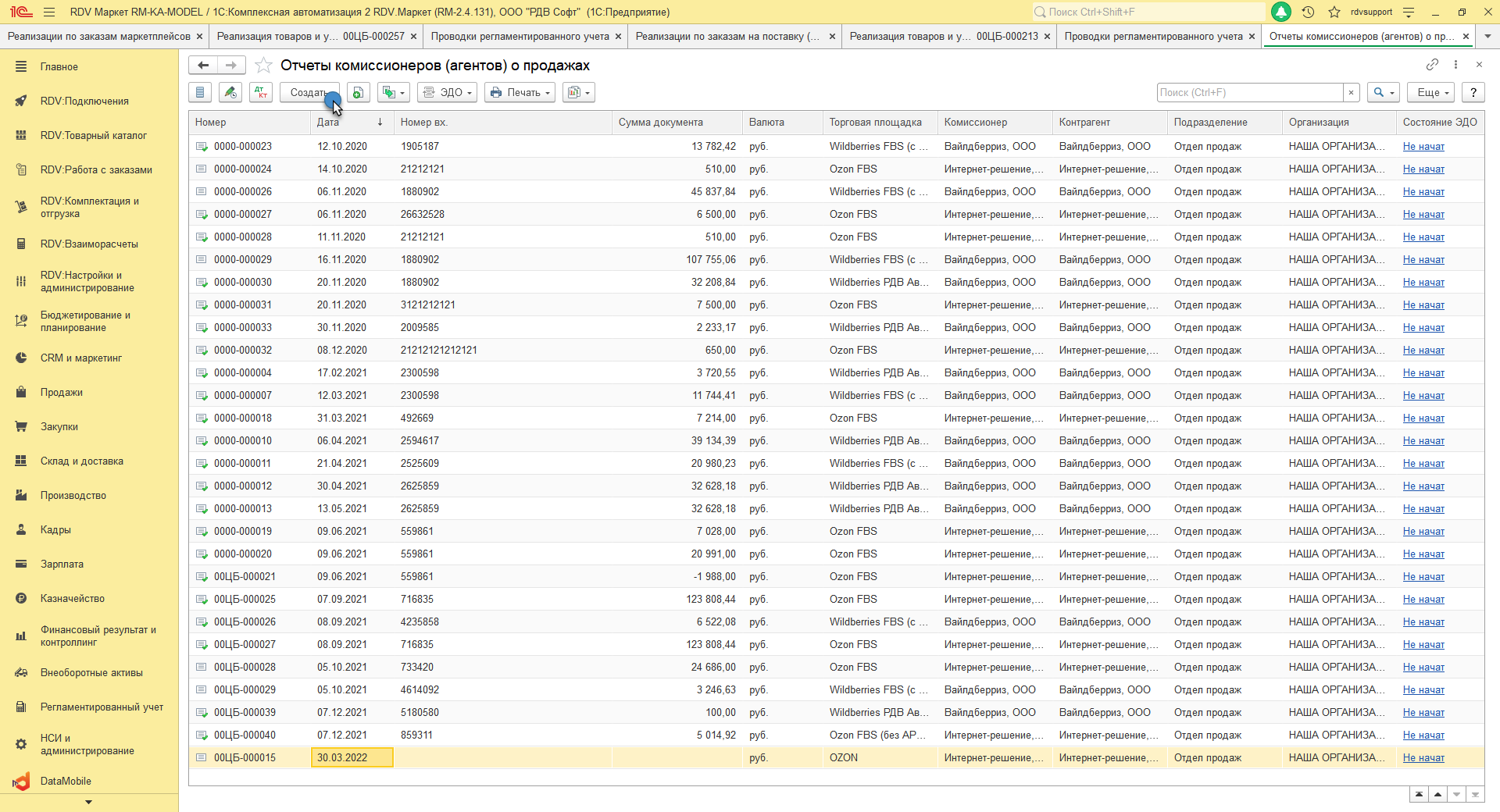Click the Создать button
The width and height of the screenshot is (1500, 812).
[308, 92]
